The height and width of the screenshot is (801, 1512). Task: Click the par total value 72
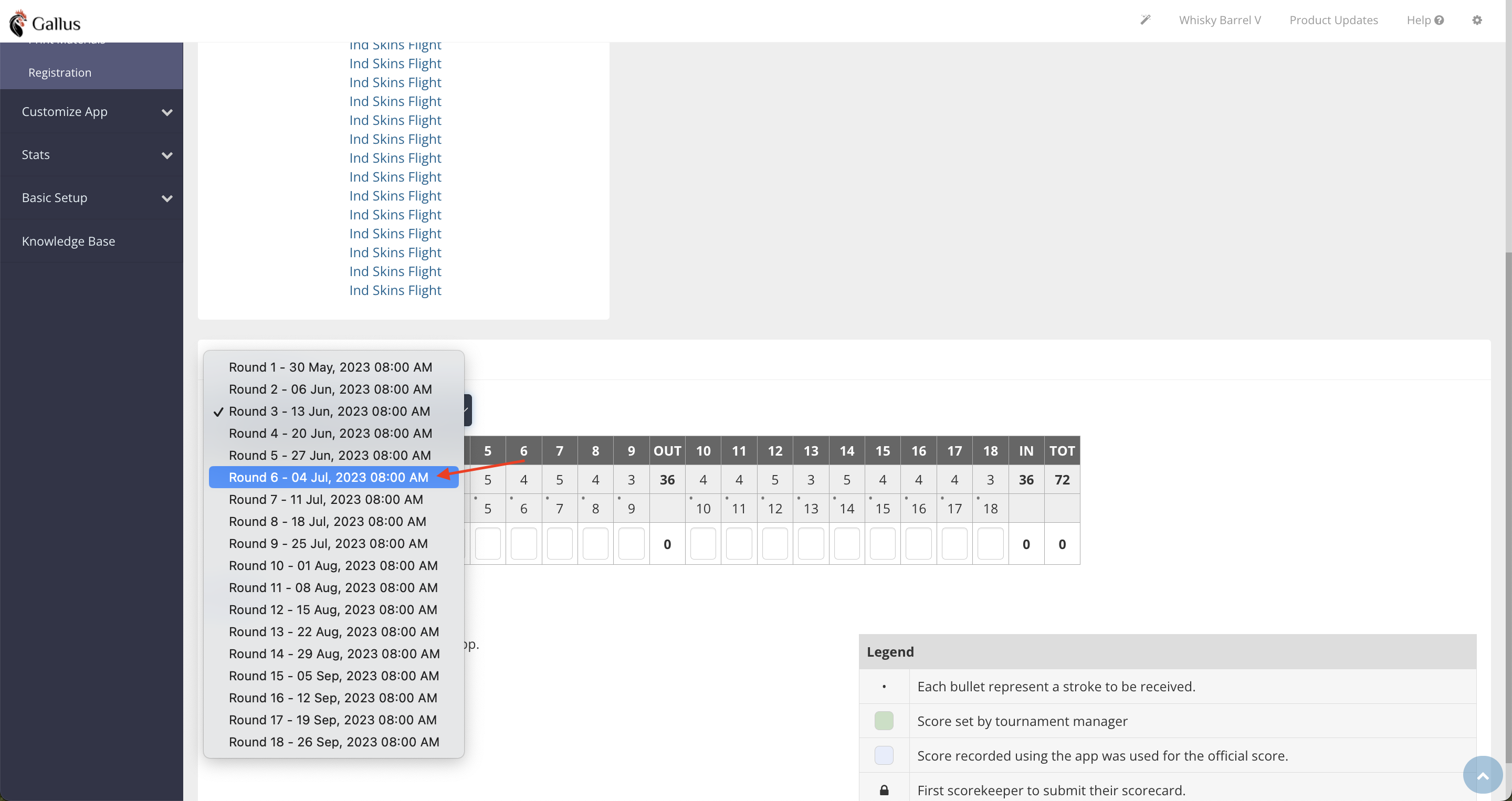[x=1062, y=479]
